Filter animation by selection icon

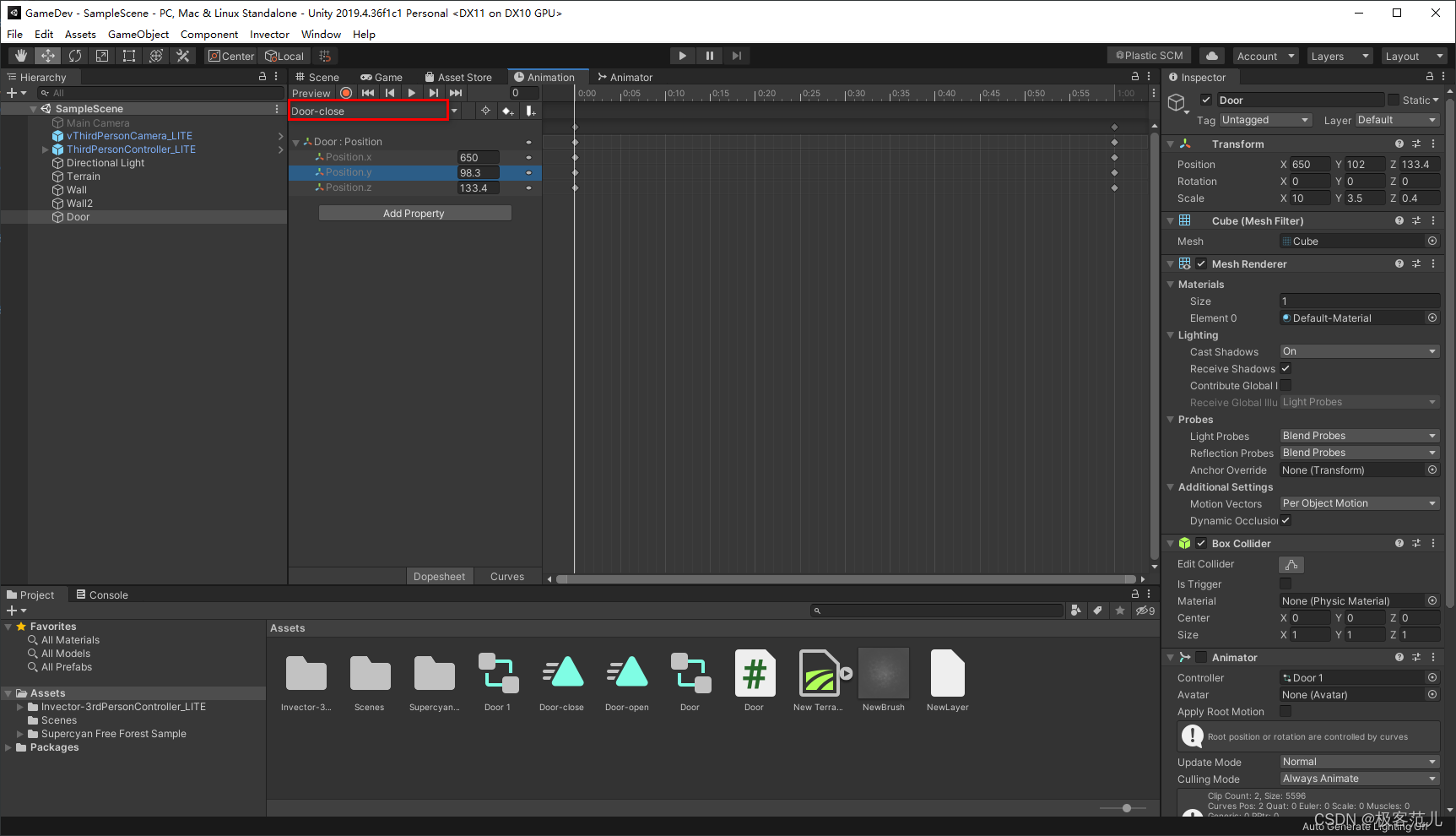click(485, 111)
